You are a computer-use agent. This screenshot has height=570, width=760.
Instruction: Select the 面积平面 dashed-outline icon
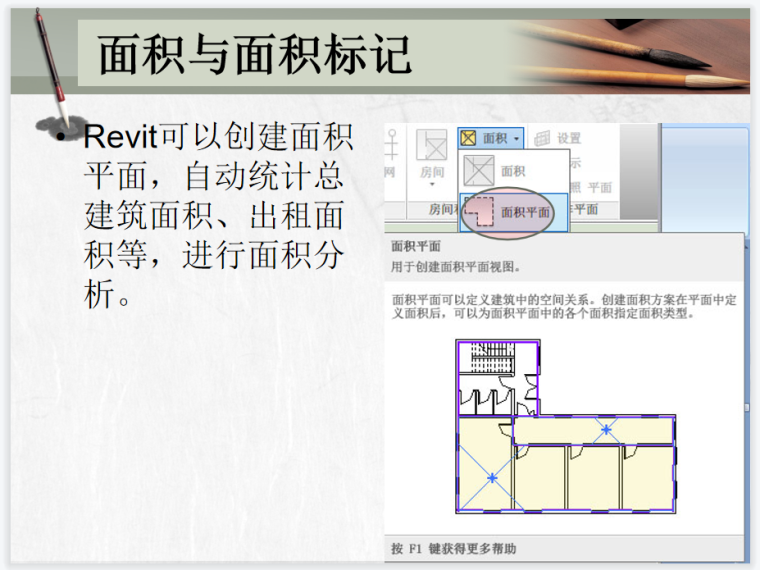point(480,212)
